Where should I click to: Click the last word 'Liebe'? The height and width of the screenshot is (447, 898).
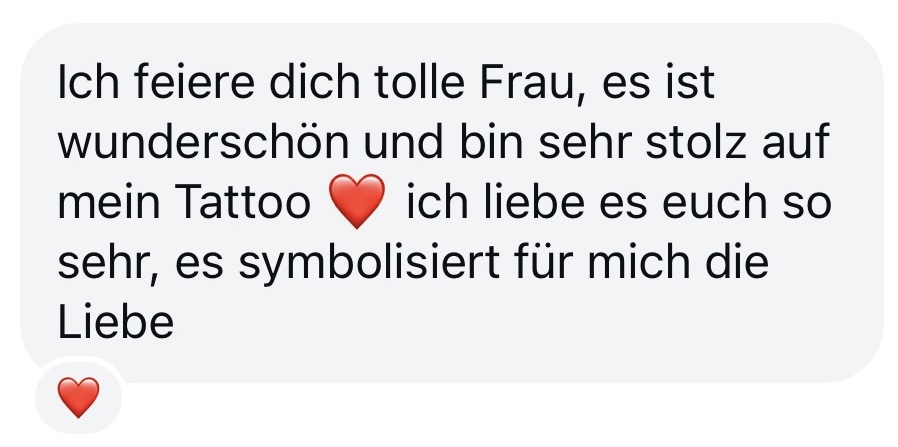click(116, 322)
